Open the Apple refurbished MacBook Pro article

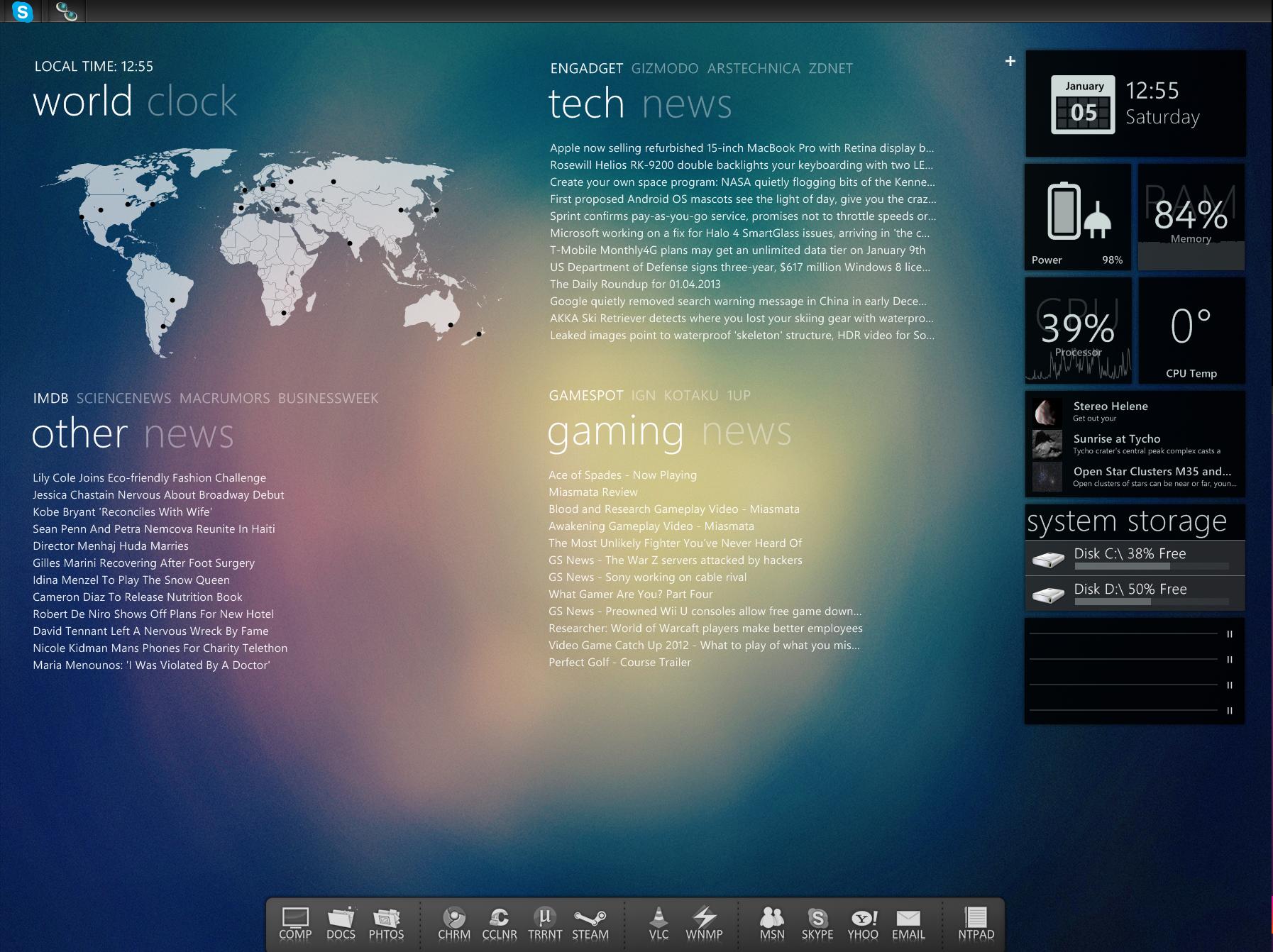[x=742, y=148]
